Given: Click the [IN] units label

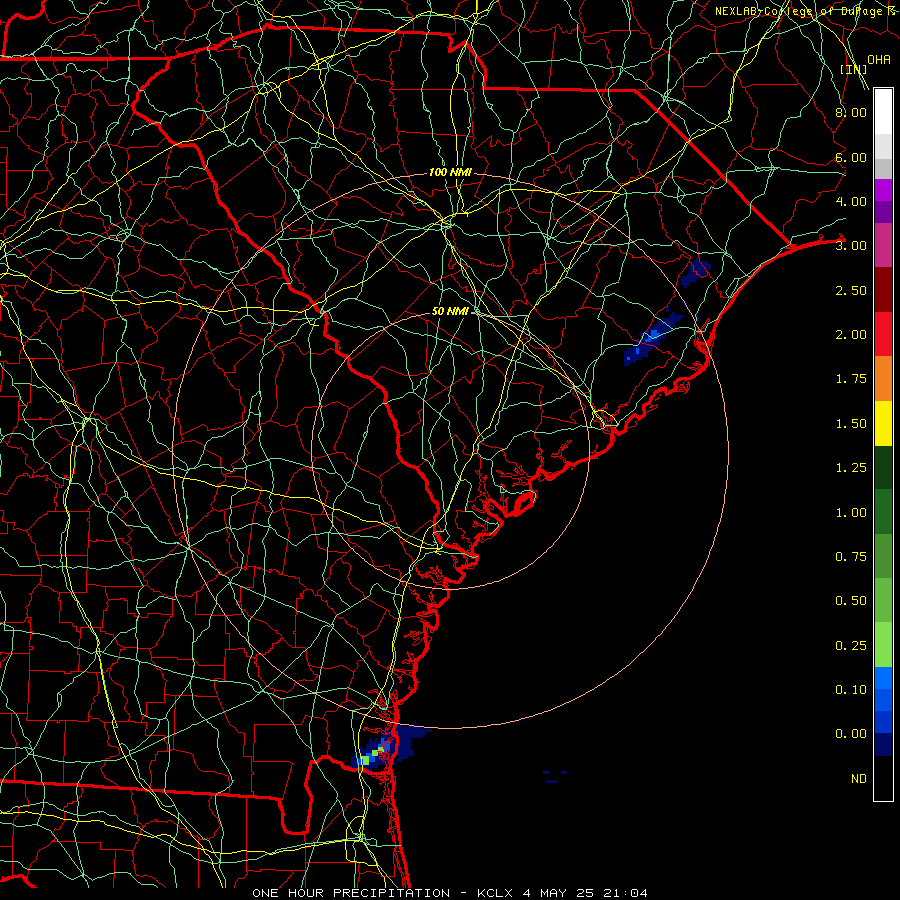Looking at the screenshot, I should [853, 69].
